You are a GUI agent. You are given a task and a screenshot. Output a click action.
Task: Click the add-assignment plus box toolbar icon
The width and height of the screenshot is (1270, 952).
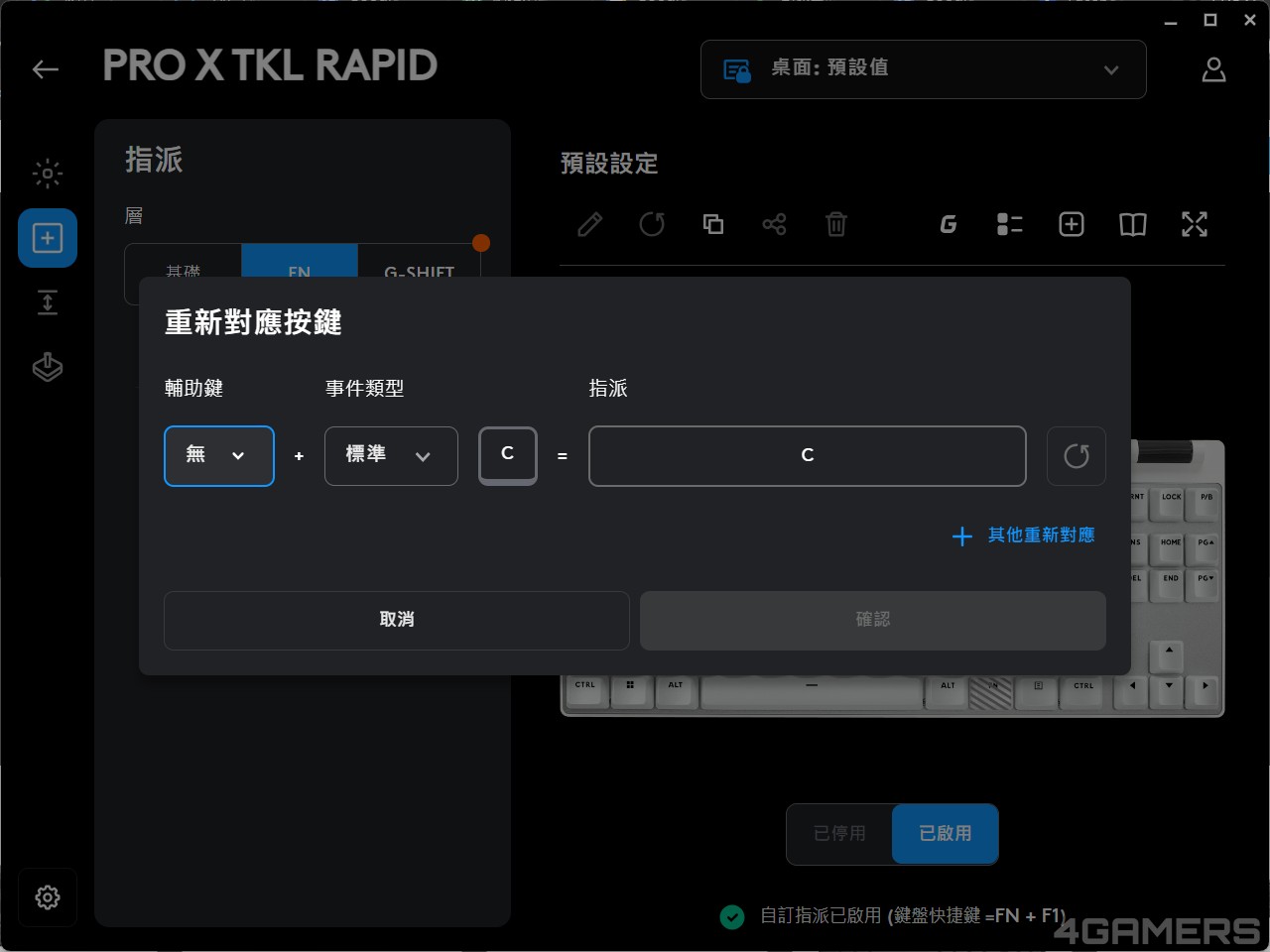point(1072,224)
